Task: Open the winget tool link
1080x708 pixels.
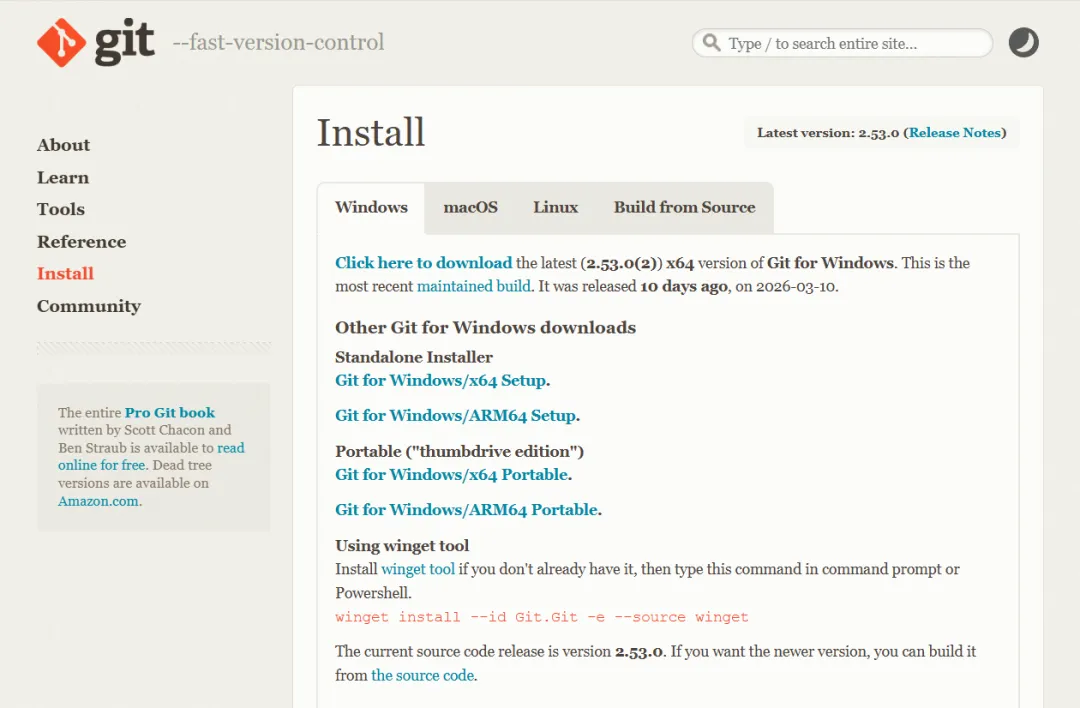Action: [418, 570]
